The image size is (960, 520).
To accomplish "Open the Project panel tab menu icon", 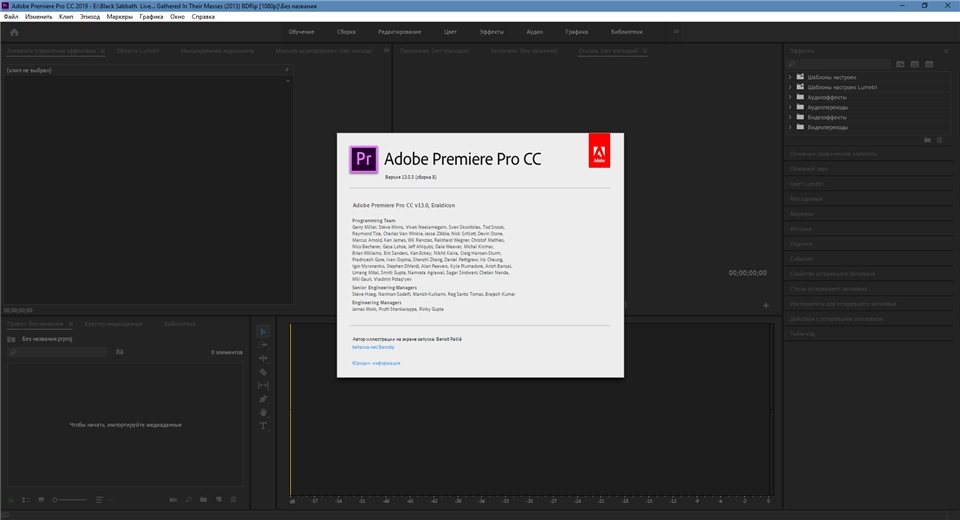I will pos(70,324).
